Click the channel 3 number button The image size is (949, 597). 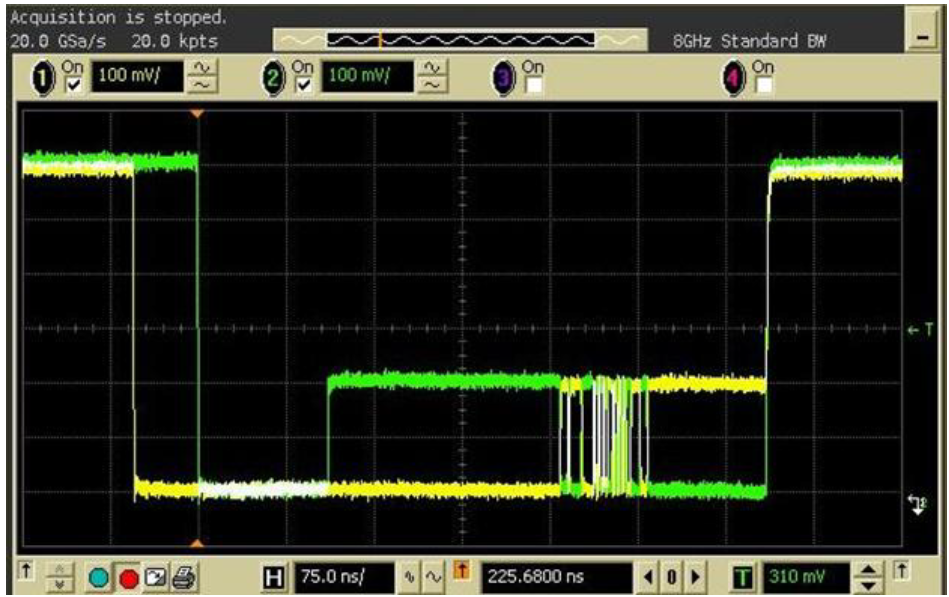(x=503, y=79)
